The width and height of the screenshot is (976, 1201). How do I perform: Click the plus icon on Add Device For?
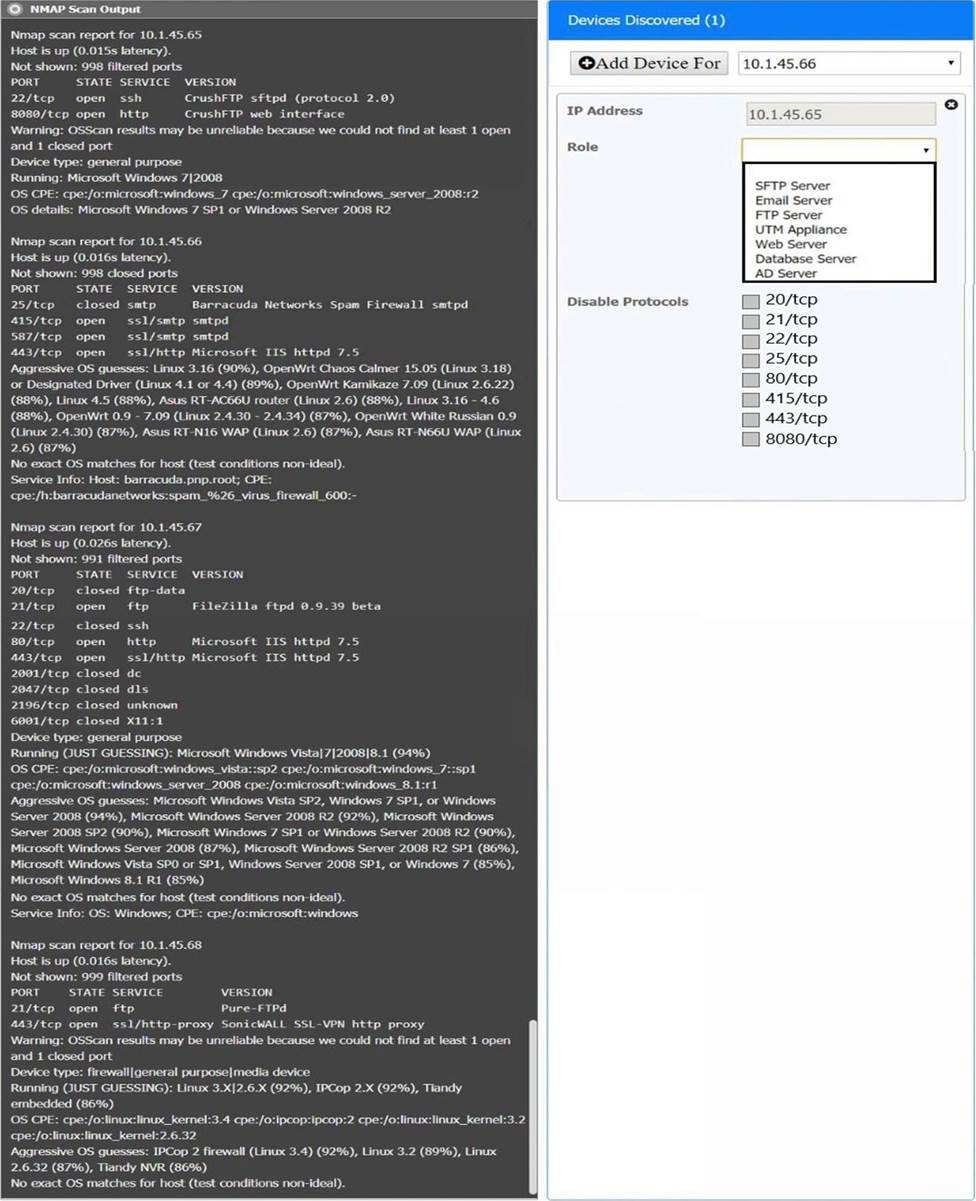(x=587, y=63)
